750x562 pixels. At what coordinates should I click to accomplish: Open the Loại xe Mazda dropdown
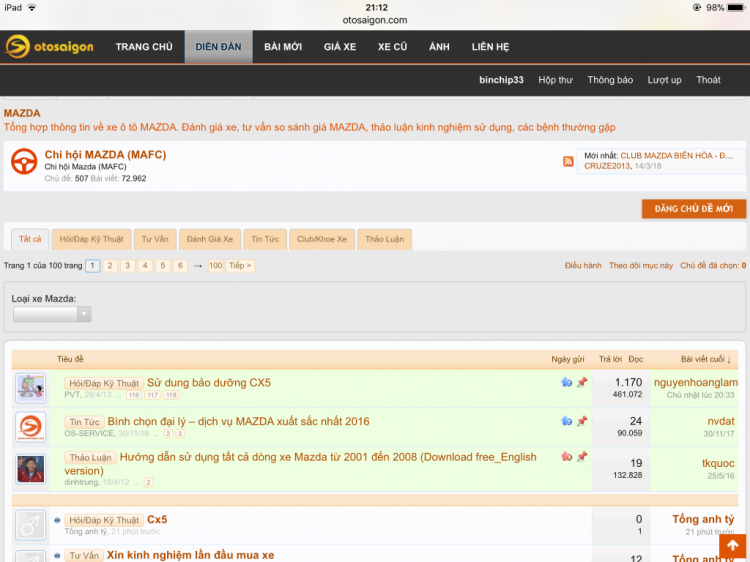tap(52, 314)
